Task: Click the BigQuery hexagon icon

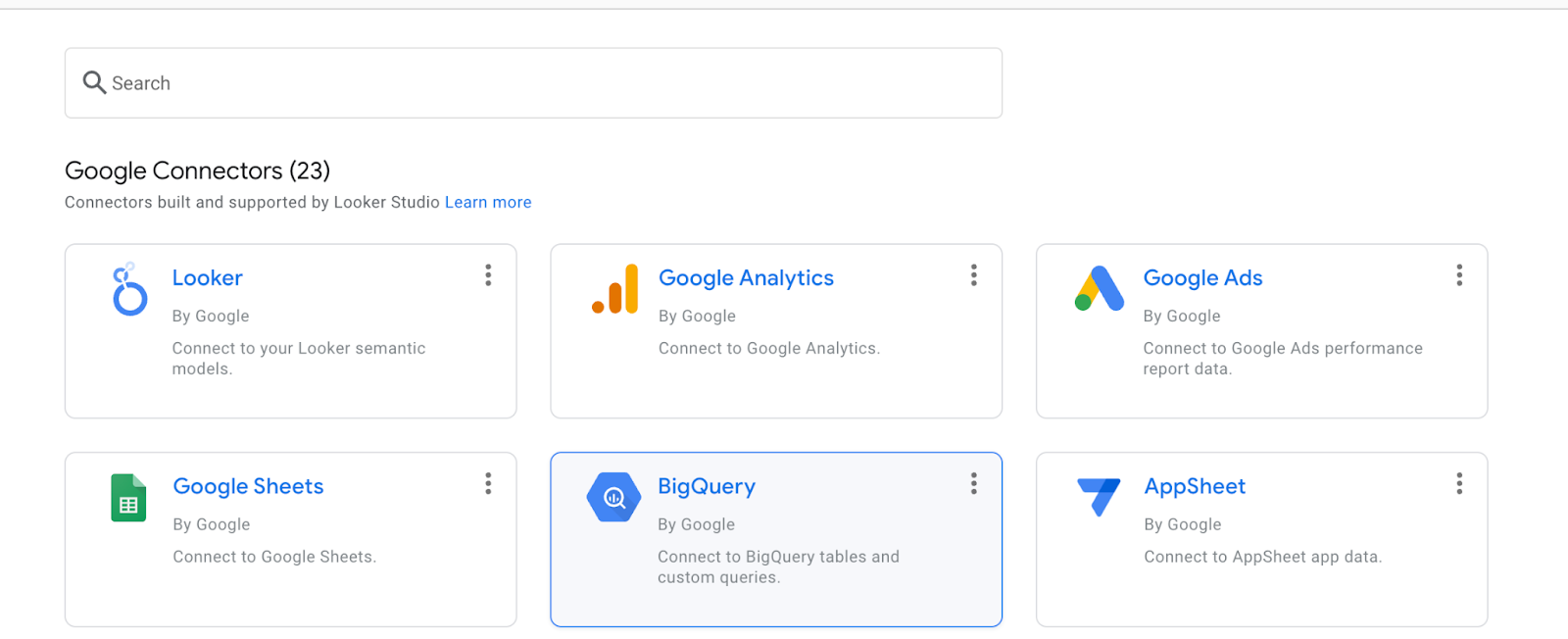Action: [x=613, y=498]
